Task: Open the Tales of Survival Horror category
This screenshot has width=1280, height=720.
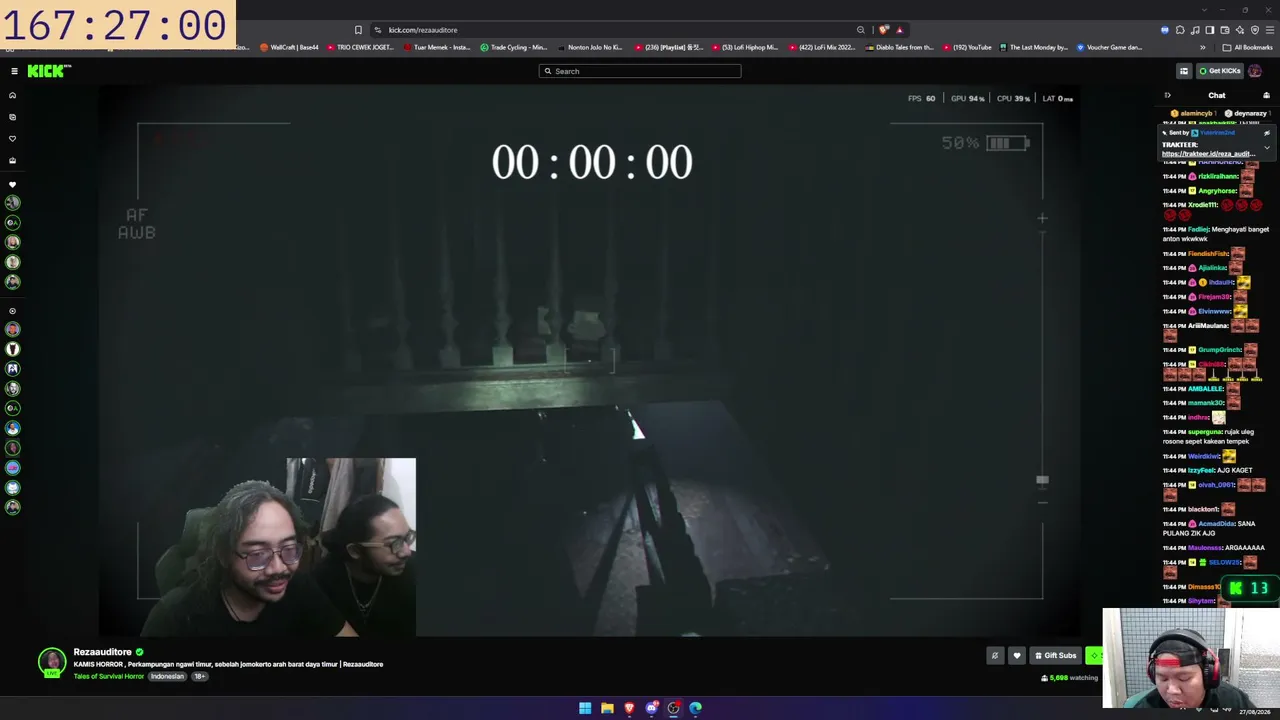Action: click(109, 677)
